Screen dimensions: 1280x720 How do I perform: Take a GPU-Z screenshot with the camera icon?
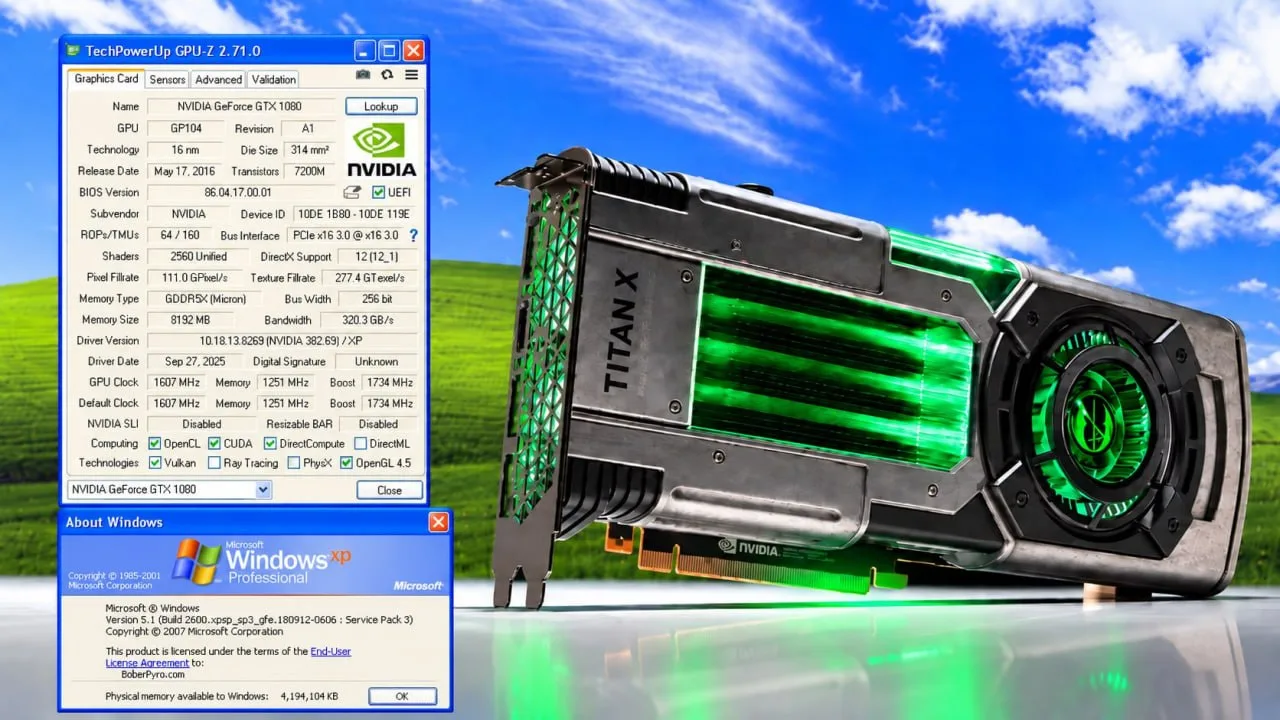point(363,75)
